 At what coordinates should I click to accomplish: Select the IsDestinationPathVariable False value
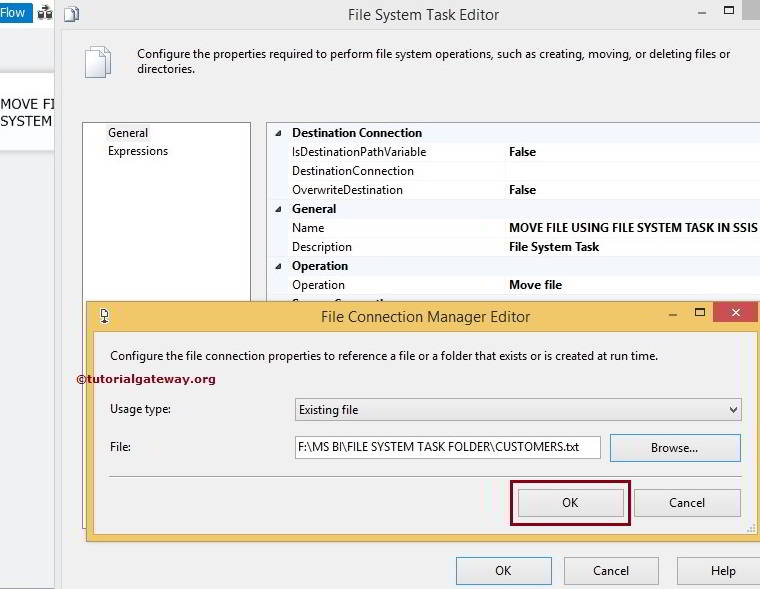coord(522,152)
